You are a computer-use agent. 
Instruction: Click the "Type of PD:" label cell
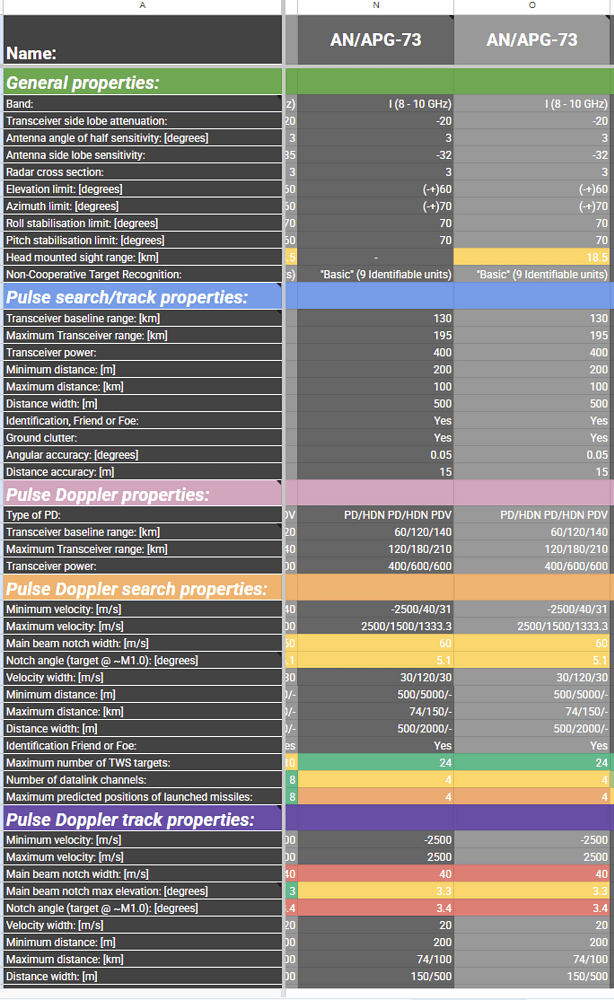142,515
